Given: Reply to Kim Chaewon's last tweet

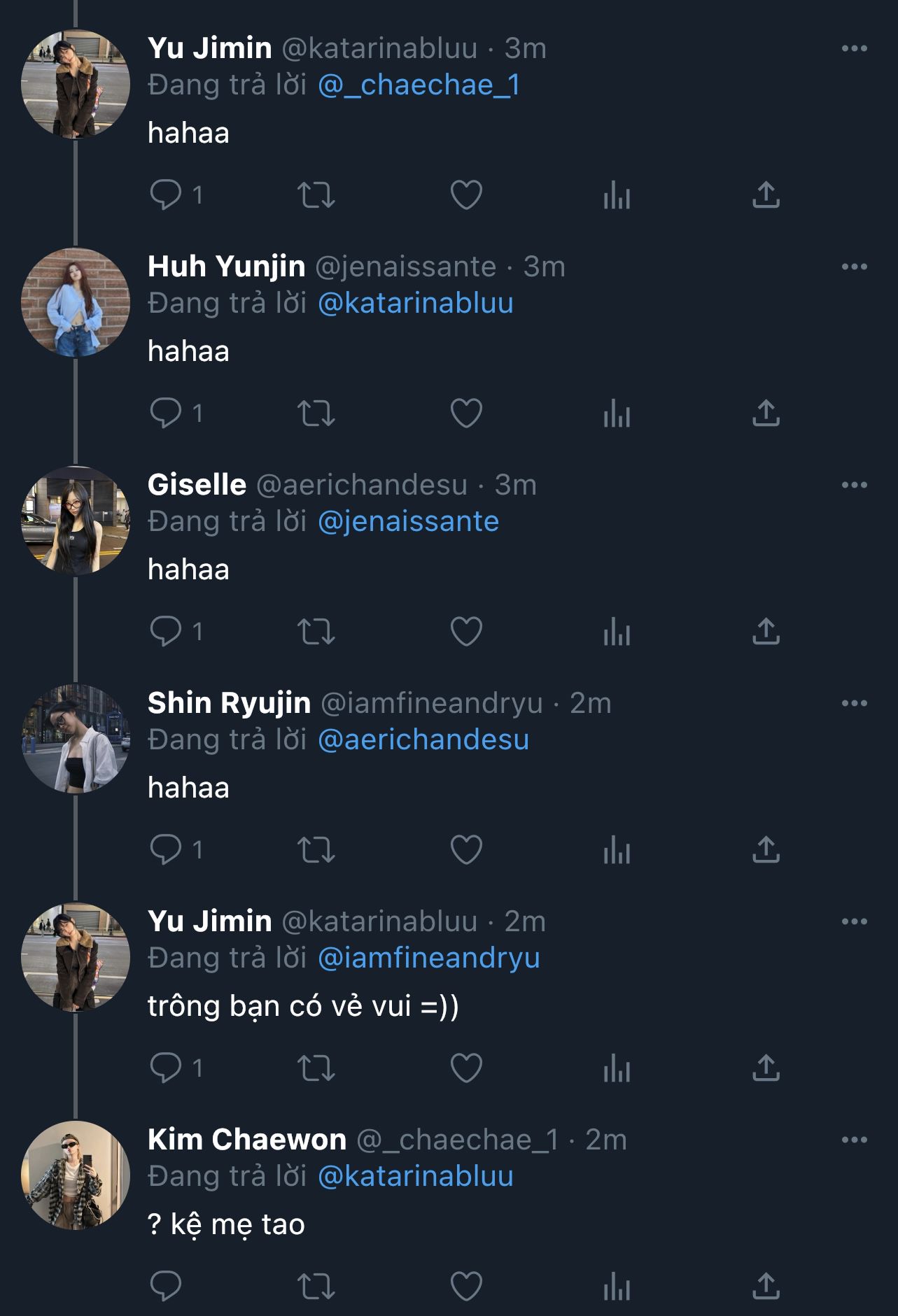Looking at the screenshot, I should (166, 1286).
